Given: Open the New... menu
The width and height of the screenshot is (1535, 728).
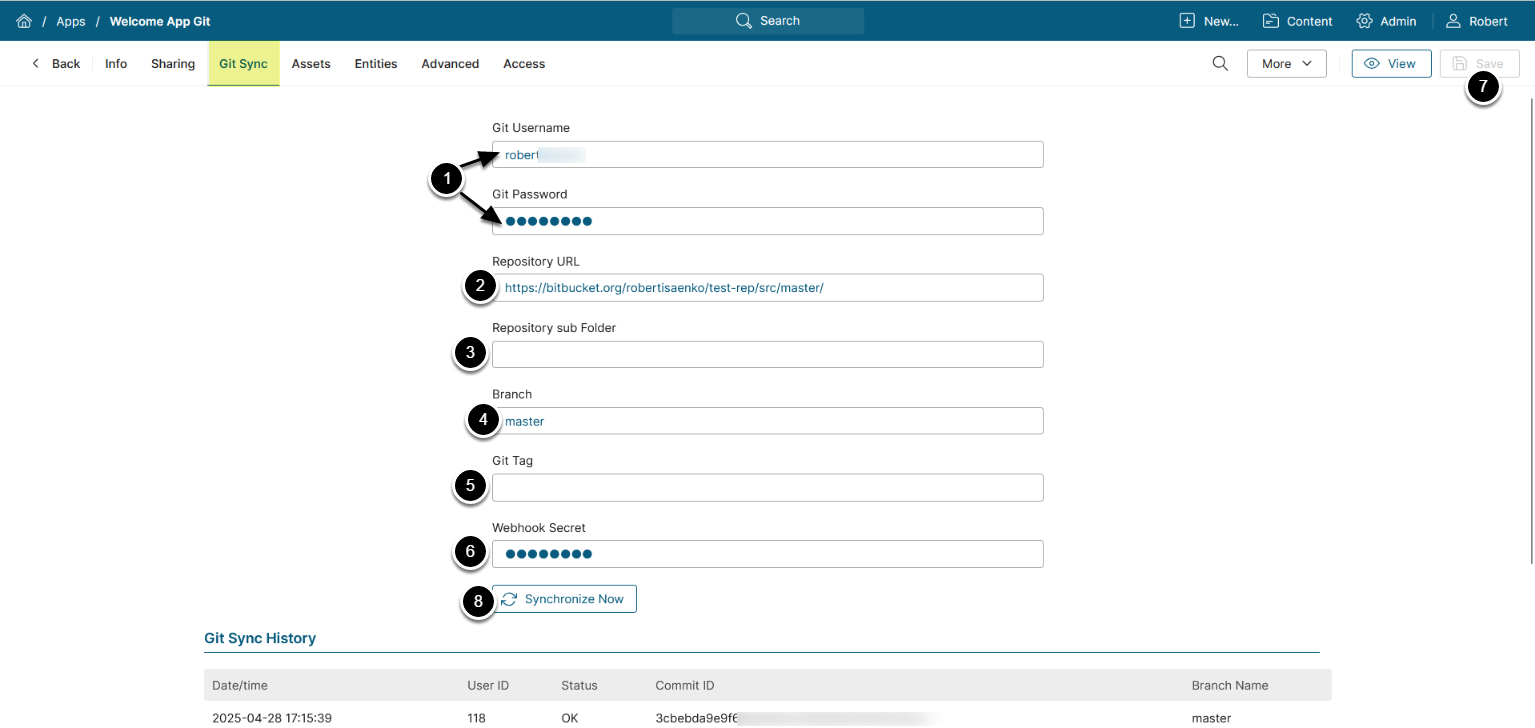Looking at the screenshot, I should (1209, 21).
